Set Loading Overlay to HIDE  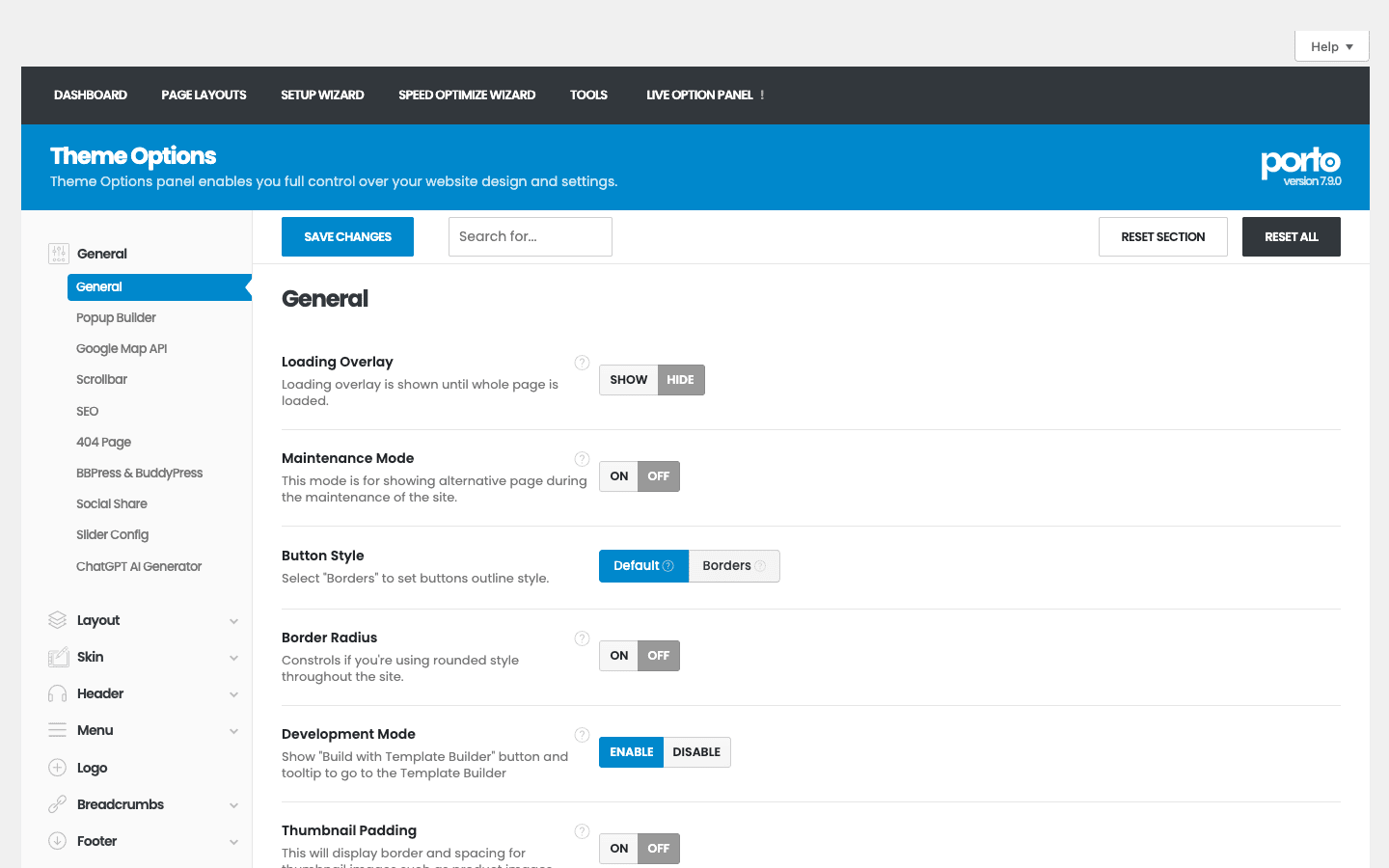pos(681,380)
